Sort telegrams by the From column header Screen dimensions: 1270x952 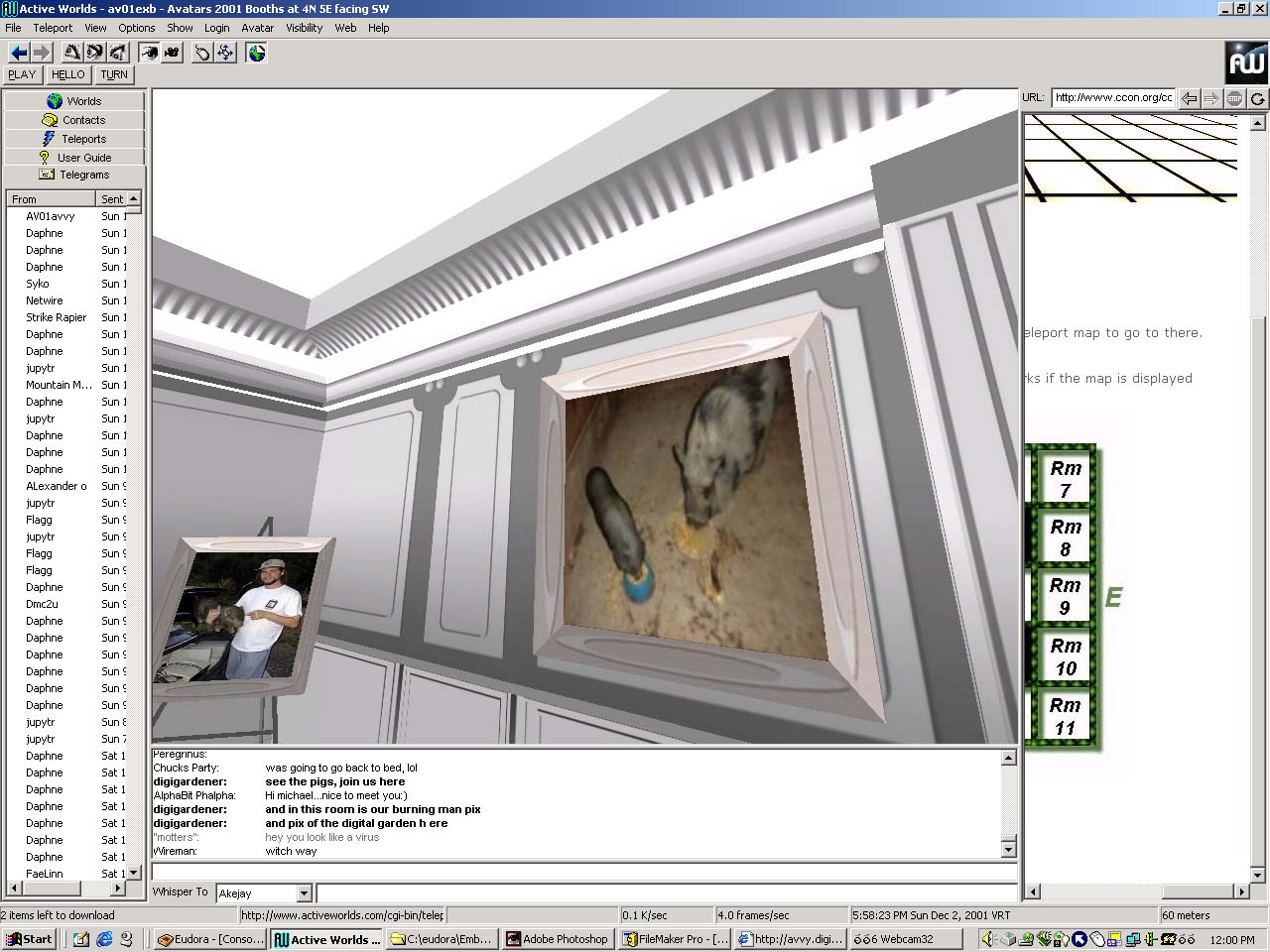pyautogui.click(x=50, y=199)
